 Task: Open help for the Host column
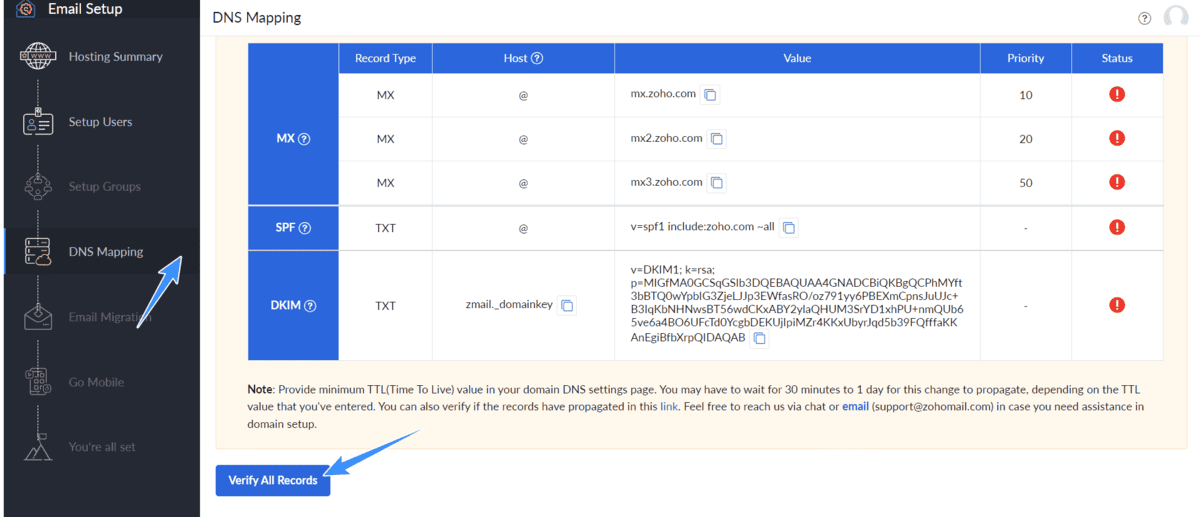537,58
